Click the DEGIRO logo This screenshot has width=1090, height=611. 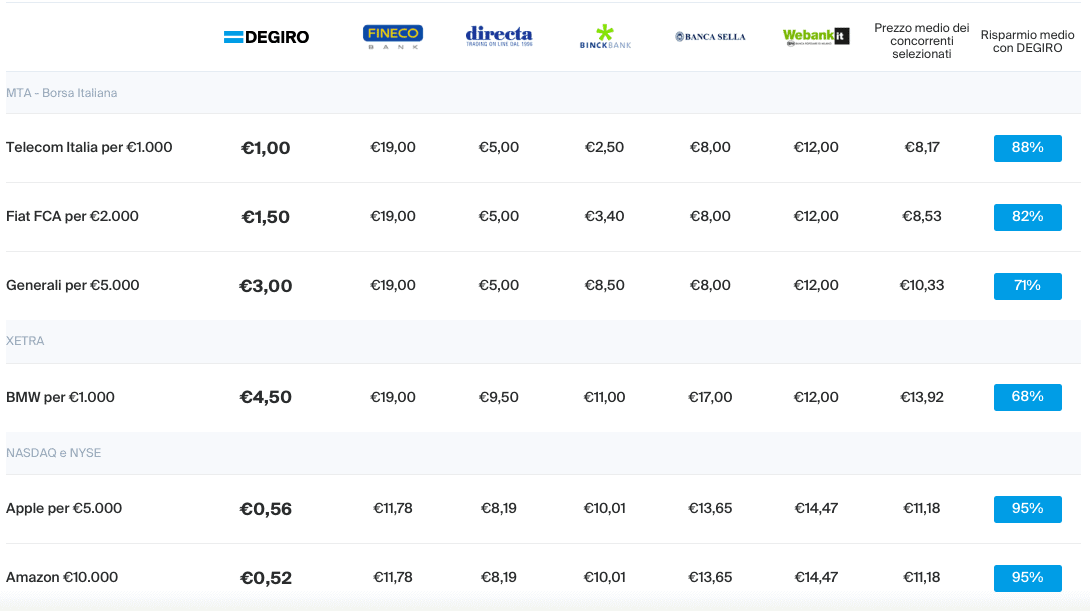(266, 37)
